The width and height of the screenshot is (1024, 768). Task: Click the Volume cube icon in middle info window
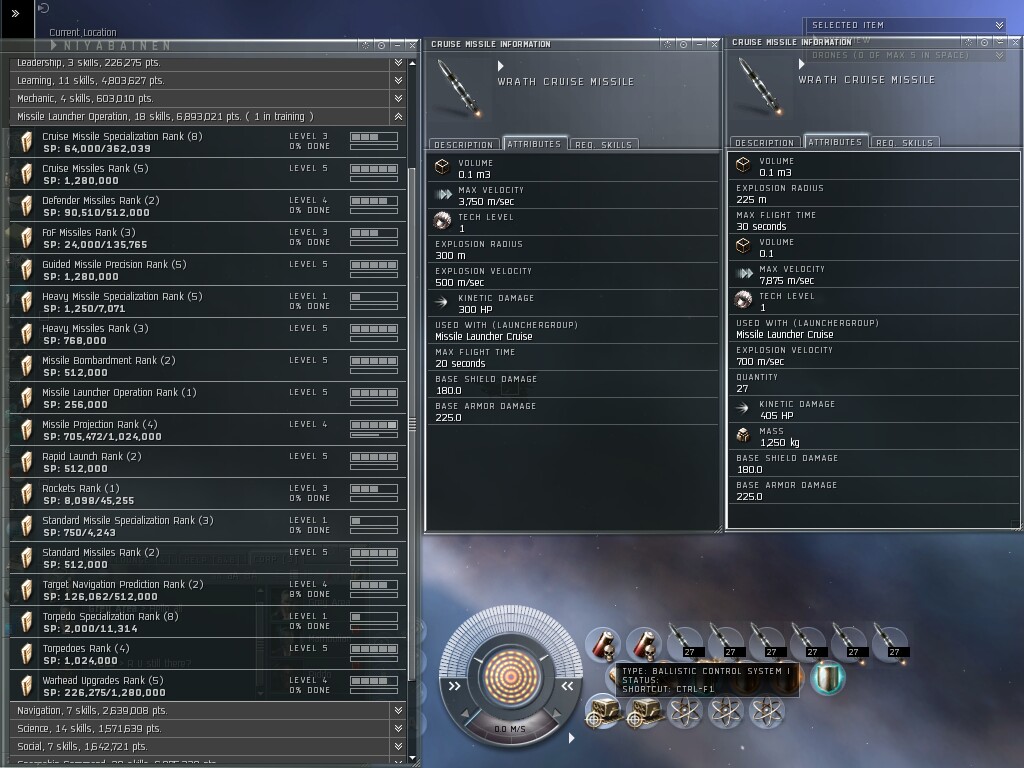(442, 167)
